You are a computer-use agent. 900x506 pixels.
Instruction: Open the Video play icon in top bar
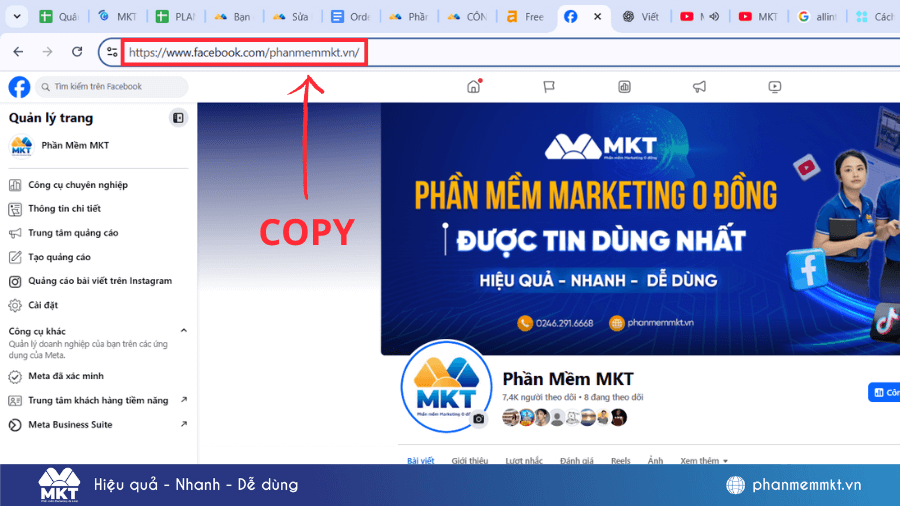774,87
